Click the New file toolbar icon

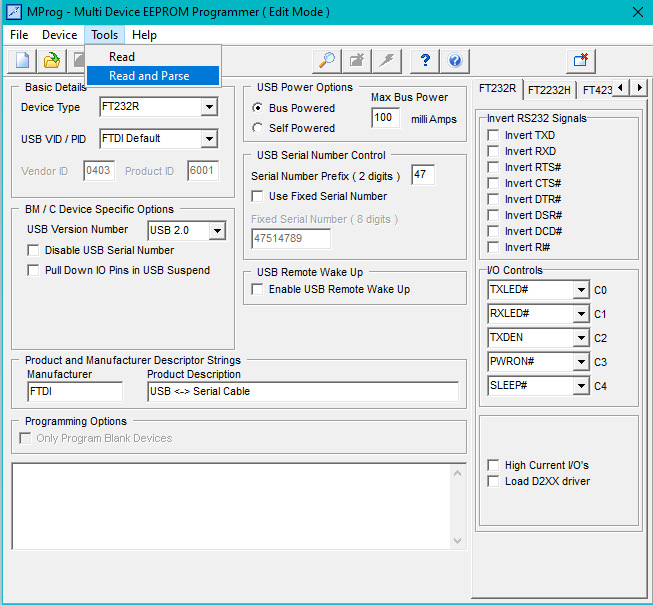click(x=22, y=61)
